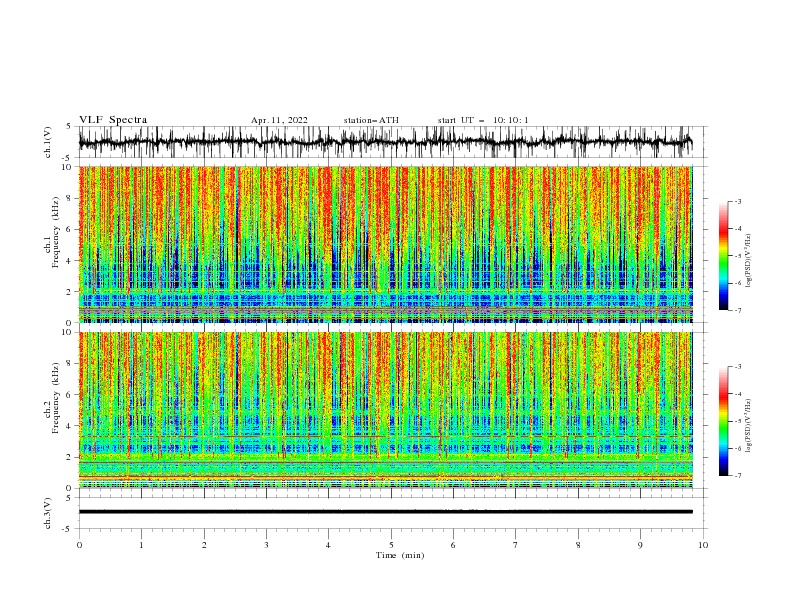Image resolution: width=792 pixels, height=612 pixels.
Task: Click the ch.1 PSD color bar
Action: click(723, 255)
